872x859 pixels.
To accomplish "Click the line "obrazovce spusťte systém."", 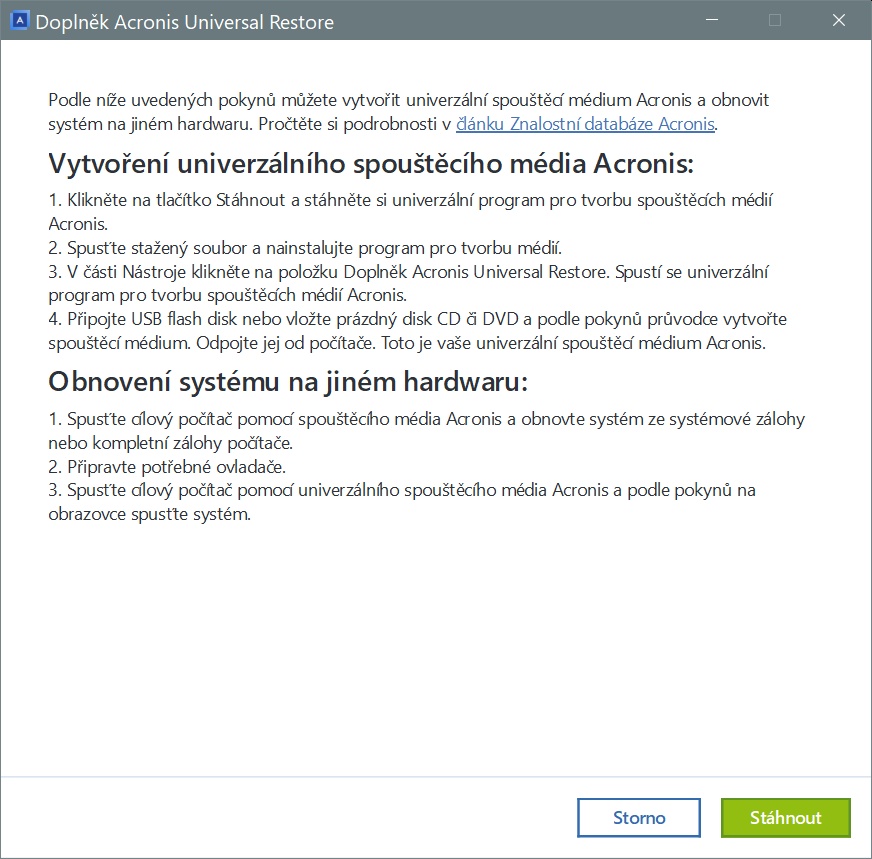I will coord(150,514).
